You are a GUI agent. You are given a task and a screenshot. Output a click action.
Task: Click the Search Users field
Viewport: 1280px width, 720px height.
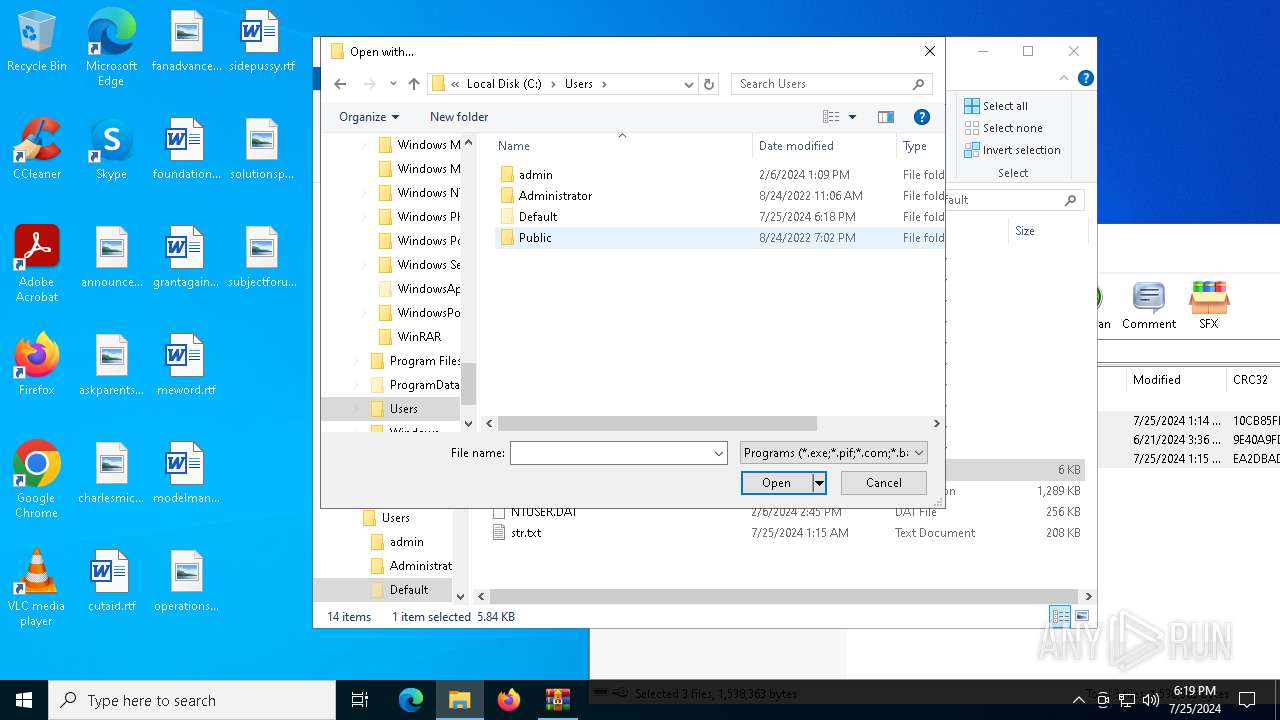(x=831, y=84)
